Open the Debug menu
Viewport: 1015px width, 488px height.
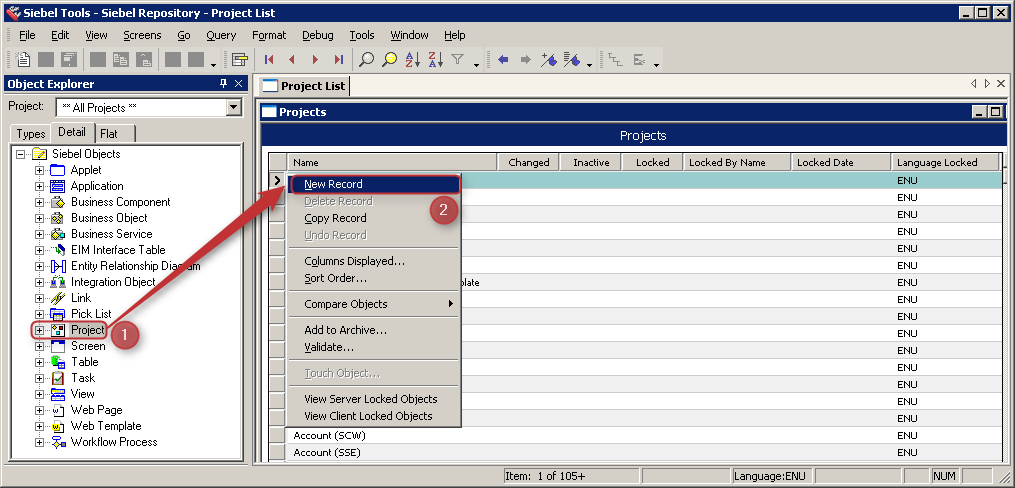click(x=318, y=35)
